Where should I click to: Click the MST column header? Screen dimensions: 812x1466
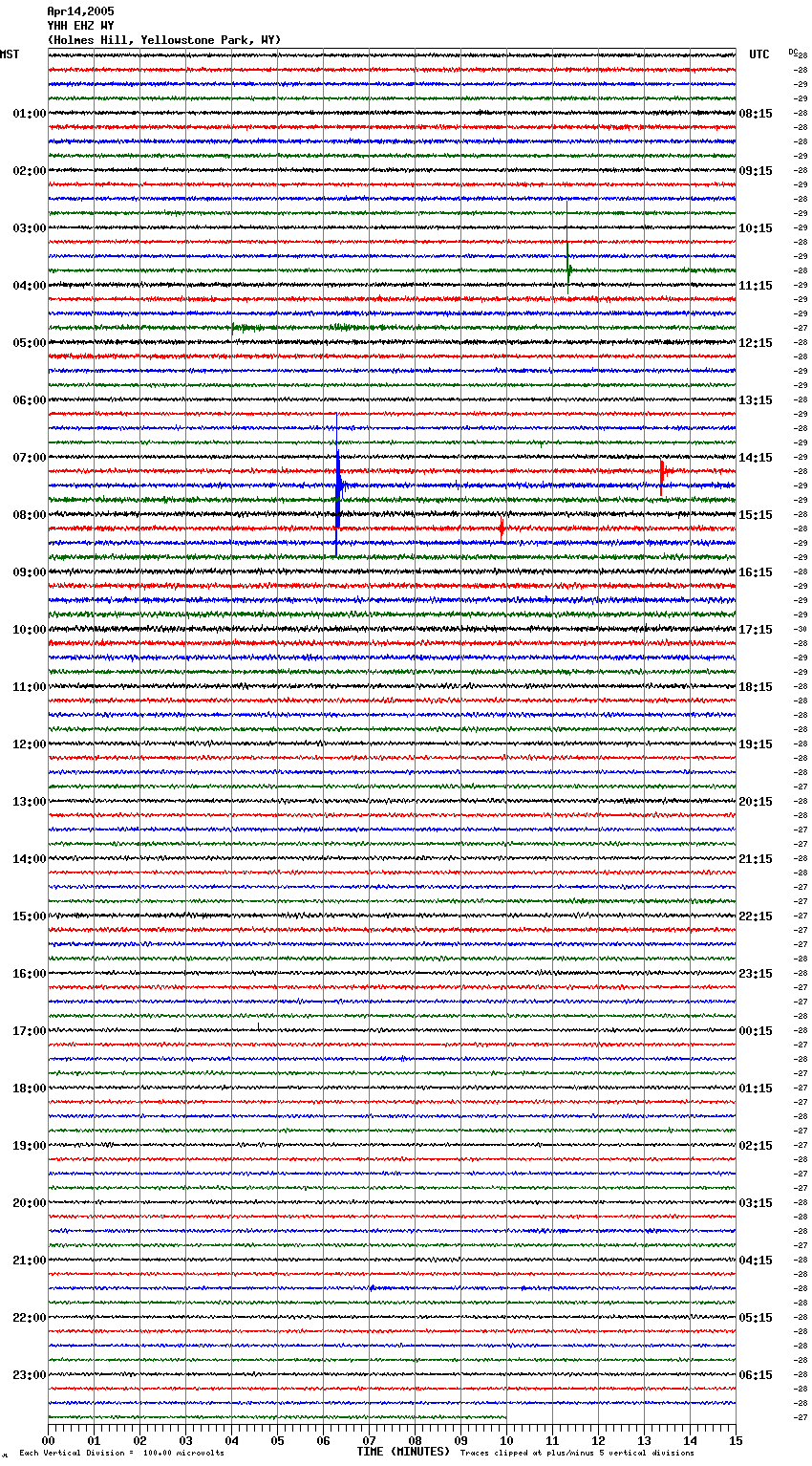tap(10, 54)
